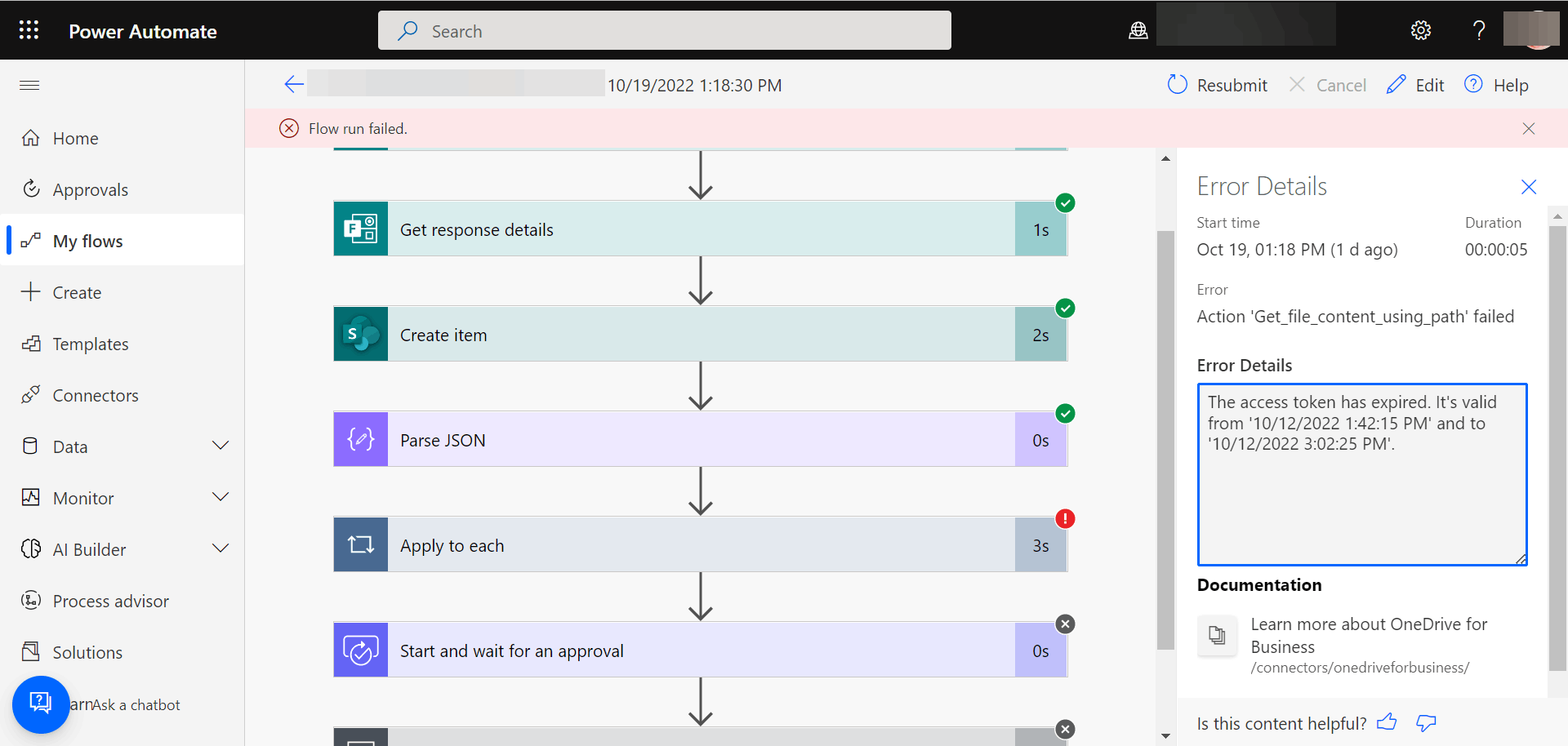This screenshot has width=1568, height=746.
Task: Click the 2s duration on Create item
Action: pyautogui.click(x=1040, y=335)
